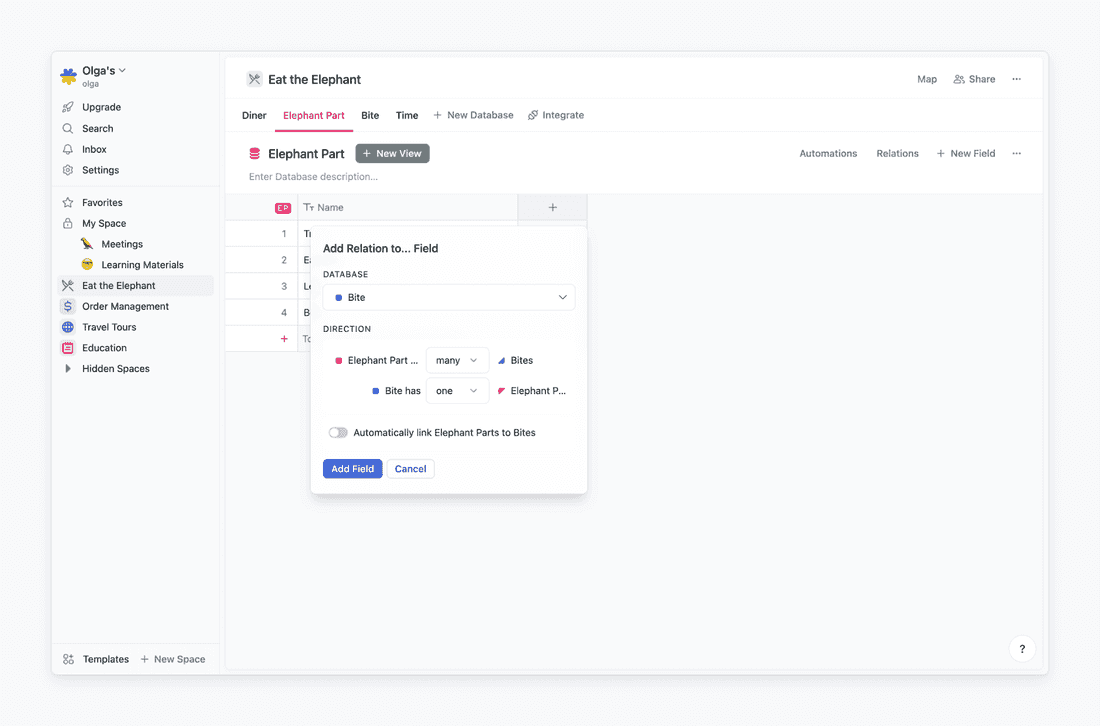Image resolution: width=1100 pixels, height=726 pixels.
Task: Enable automatically link Elephant Parts to Bites
Action: coord(338,432)
